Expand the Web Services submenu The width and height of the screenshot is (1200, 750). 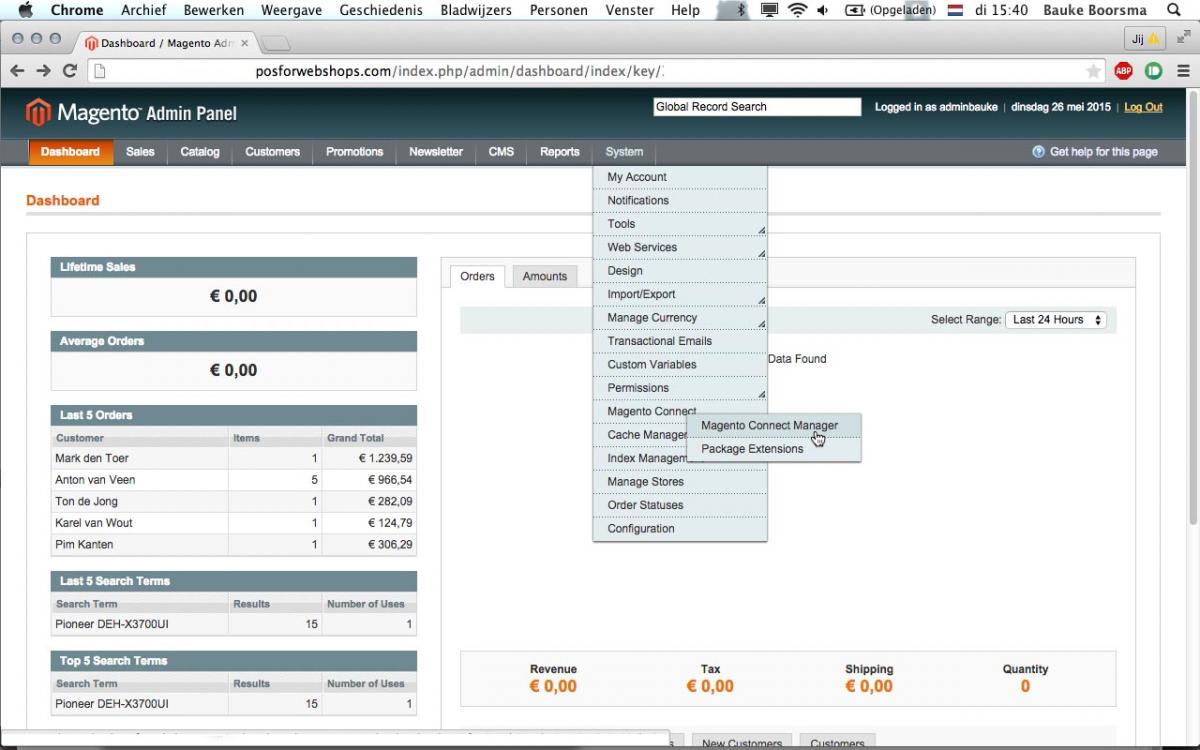point(680,247)
